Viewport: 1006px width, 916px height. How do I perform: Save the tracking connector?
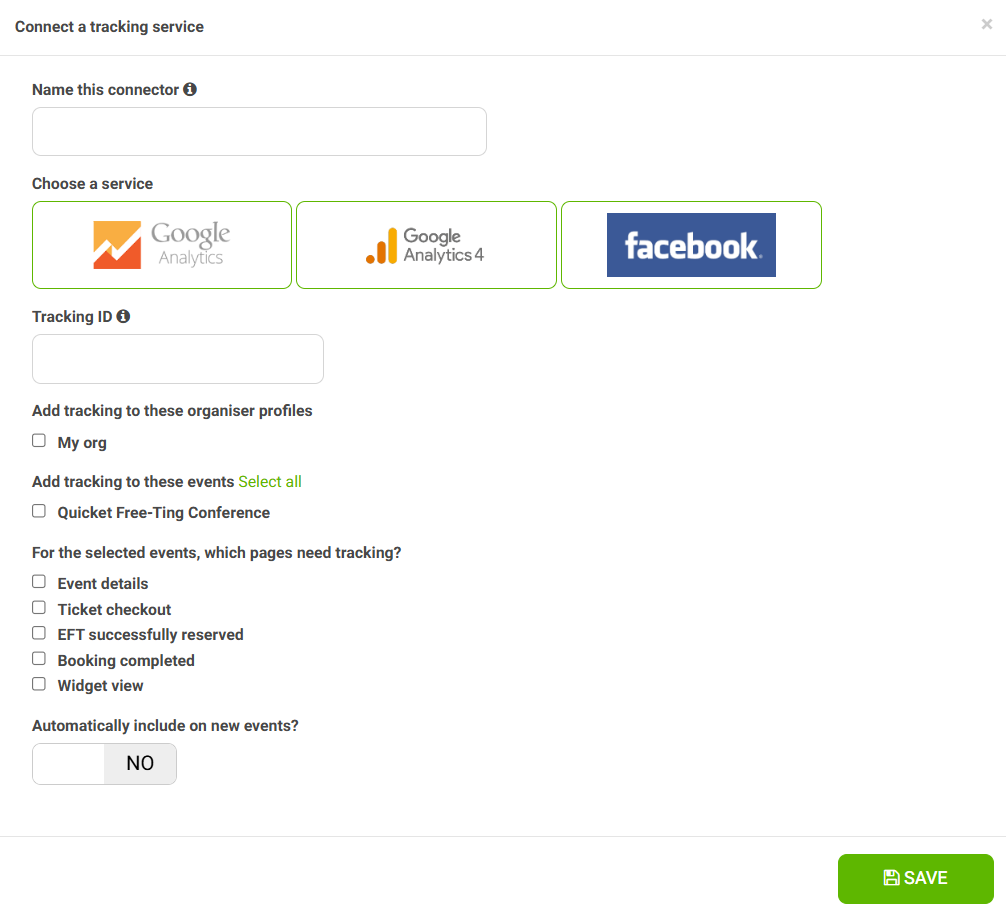tap(916, 878)
